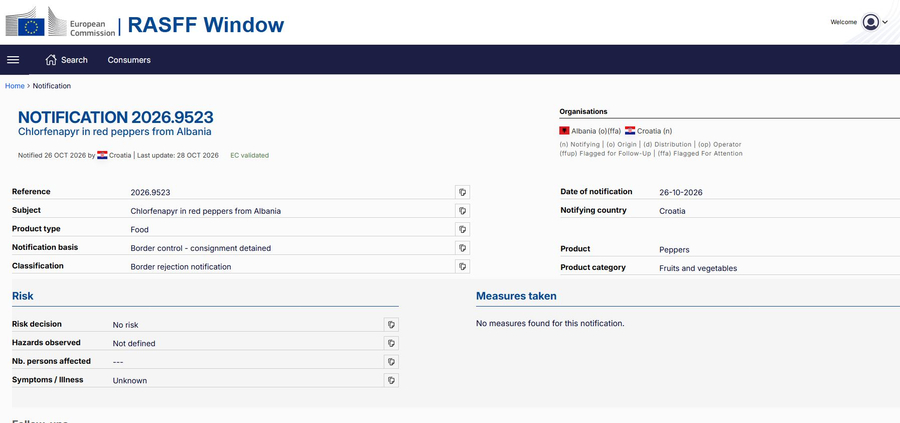Click the Organisations header label
900x423 pixels.
(583, 111)
